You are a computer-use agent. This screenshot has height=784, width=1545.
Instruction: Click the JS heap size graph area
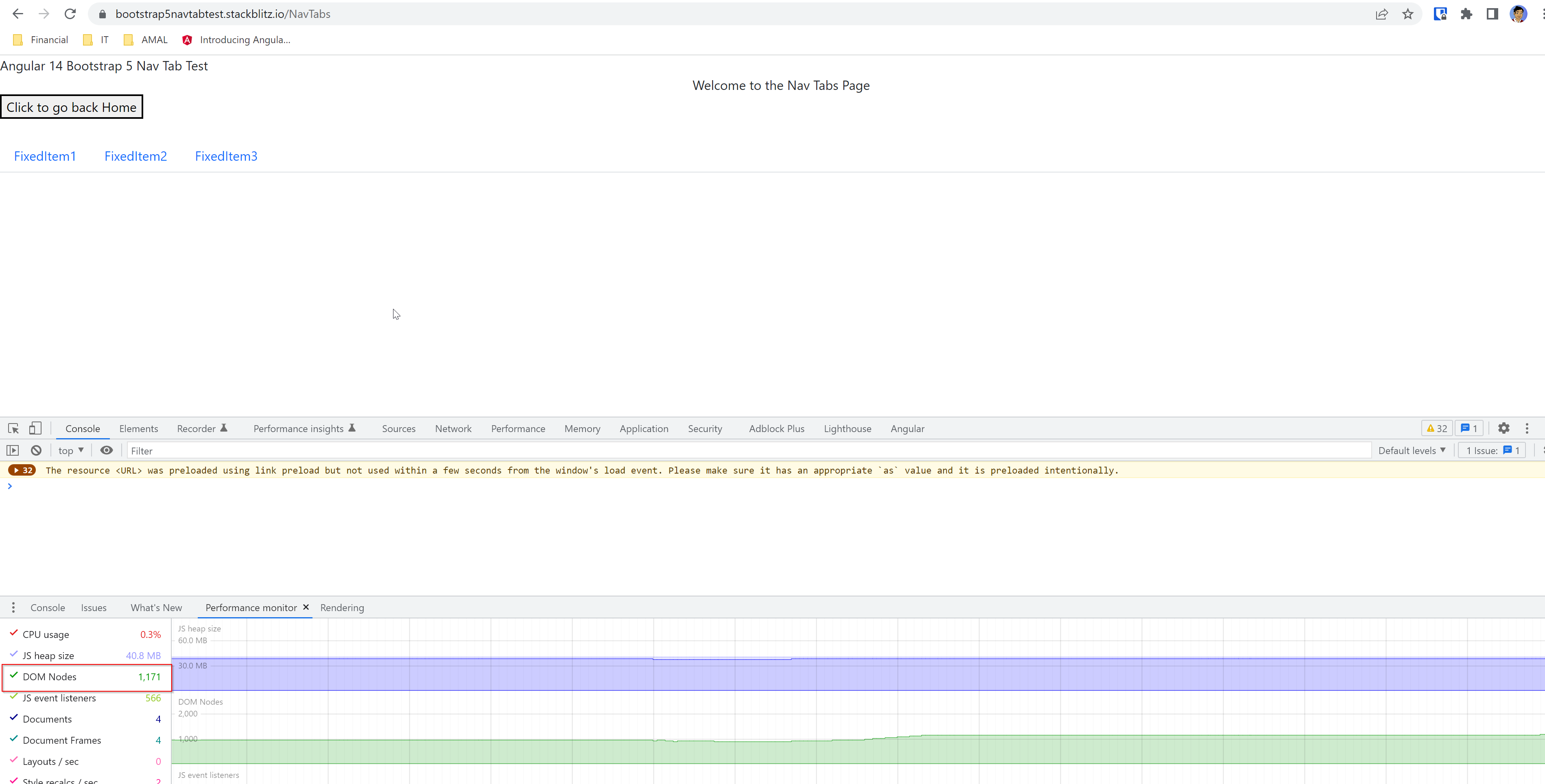(x=858, y=674)
